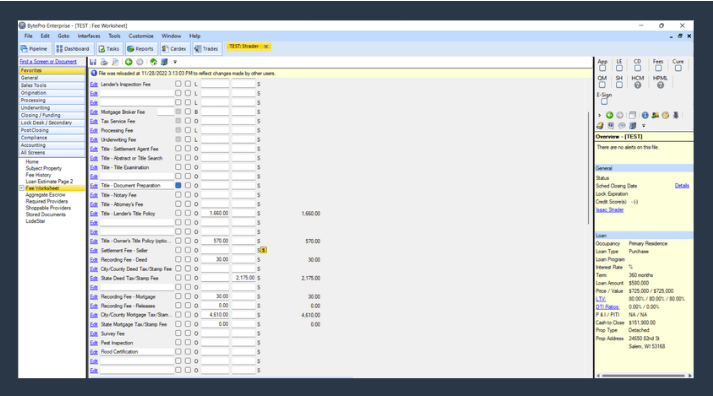Open the Details link for Sched Closing Date
713x396 pixels.
click(x=682, y=185)
